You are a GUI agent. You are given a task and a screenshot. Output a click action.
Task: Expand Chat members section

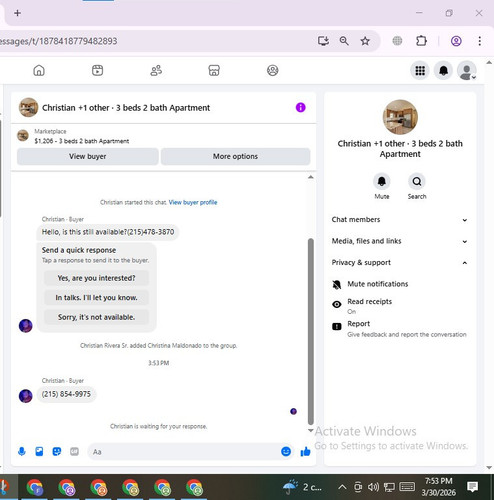[x=400, y=220]
